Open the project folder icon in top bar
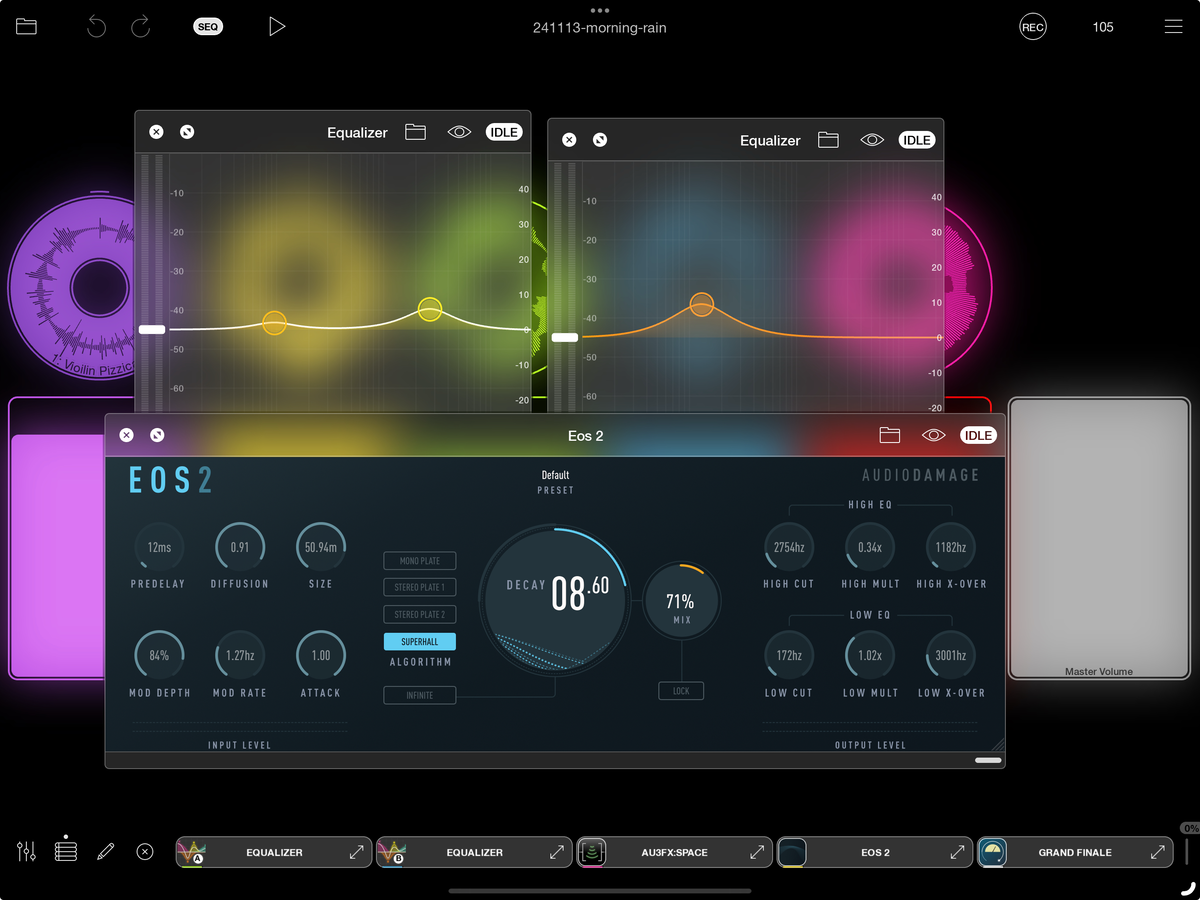This screenshot has width=1200, height=900. click(26, 27)
